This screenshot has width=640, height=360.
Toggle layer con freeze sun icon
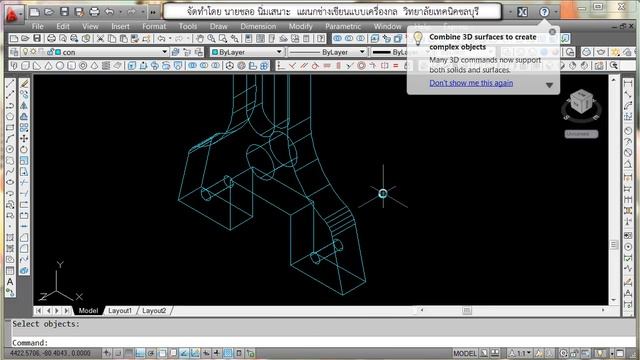click(x=33, y=52)
